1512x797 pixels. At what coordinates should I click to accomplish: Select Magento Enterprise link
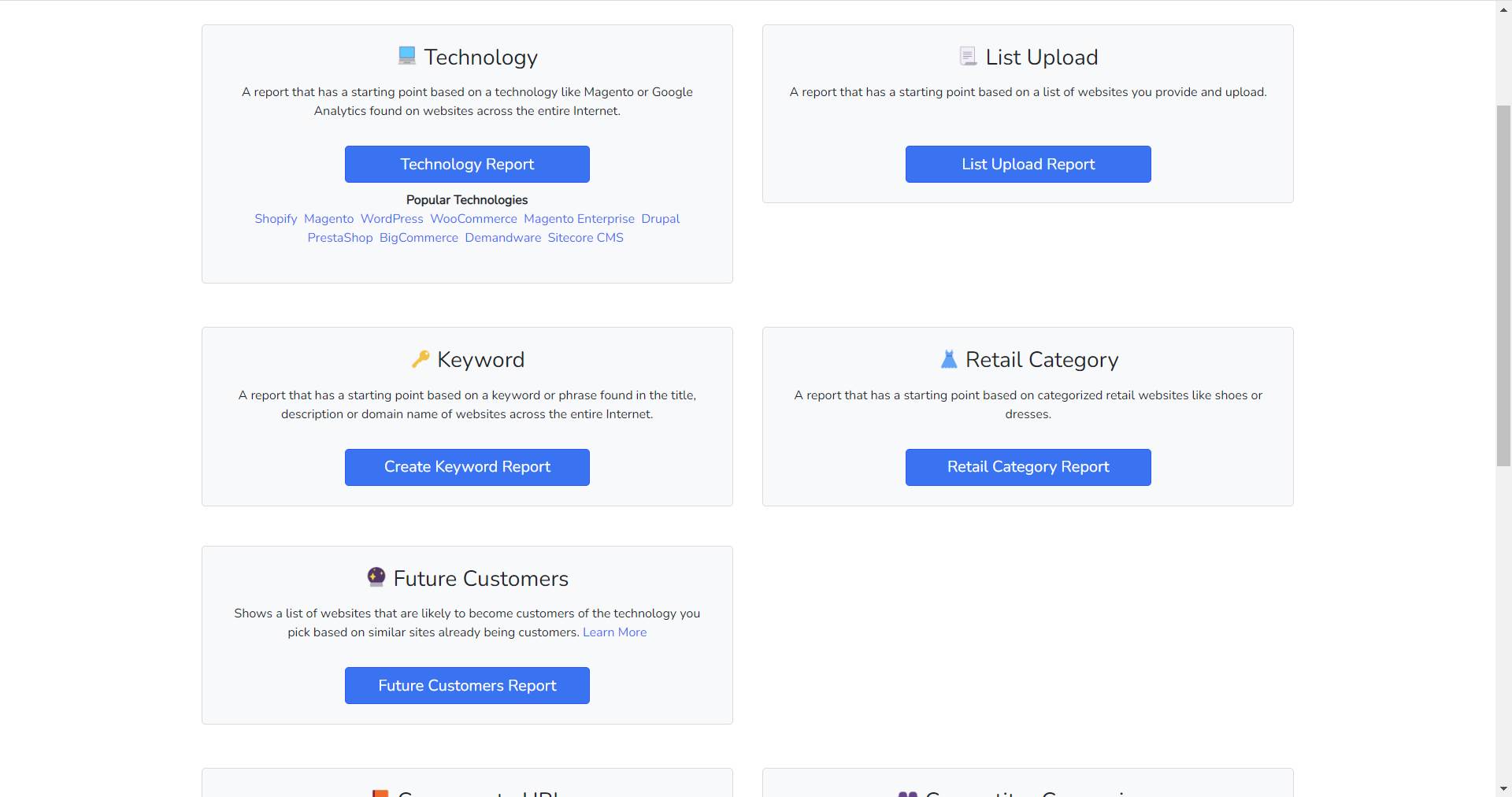tap(579, 219)
